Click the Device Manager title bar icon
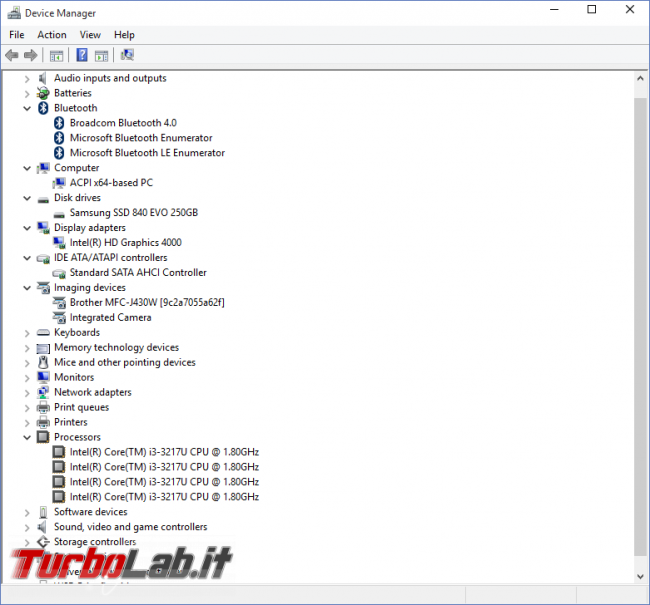The image size is (650, 605). [14, 13]
